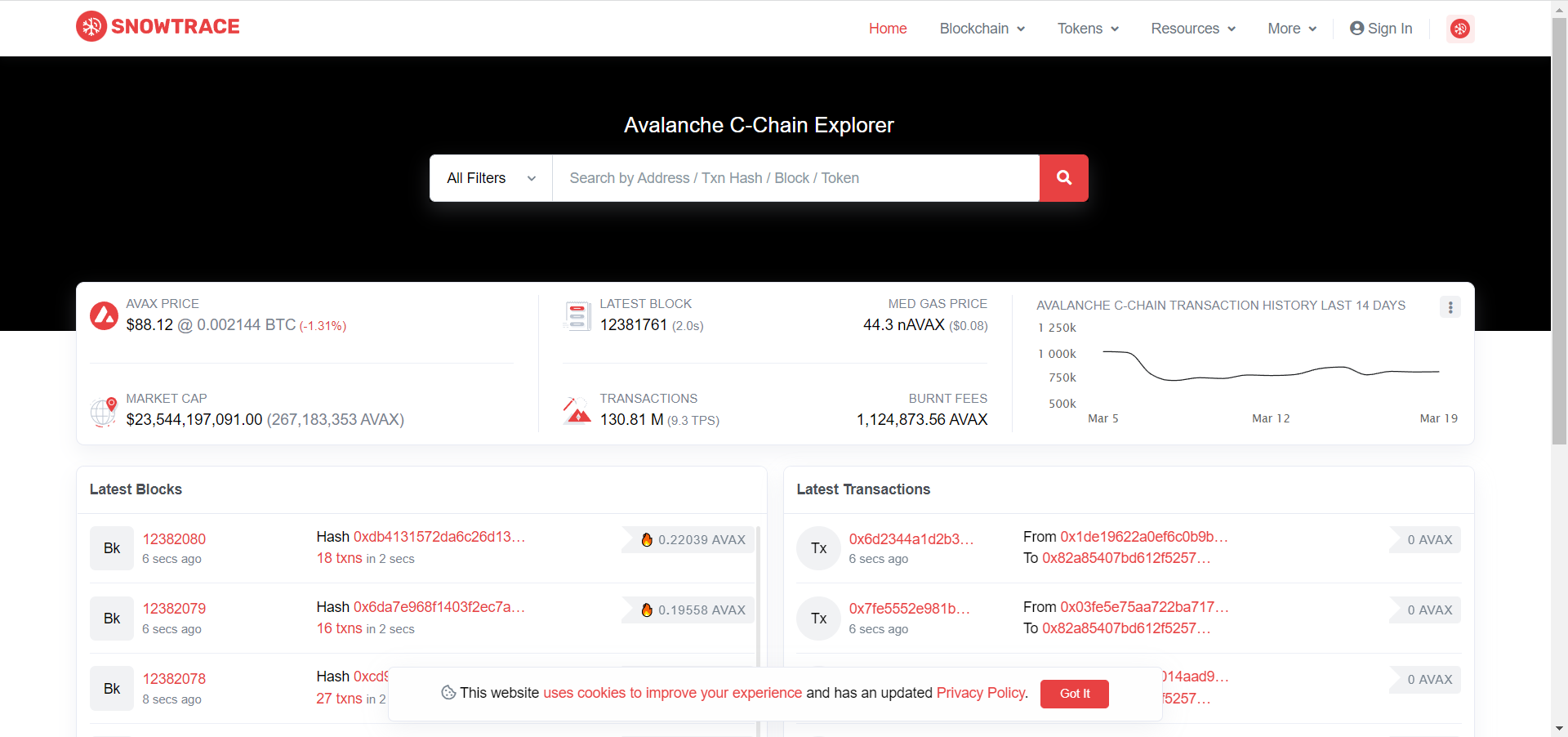
Task: Click the red search magnifier button
Action: (x=1063, y=178)
